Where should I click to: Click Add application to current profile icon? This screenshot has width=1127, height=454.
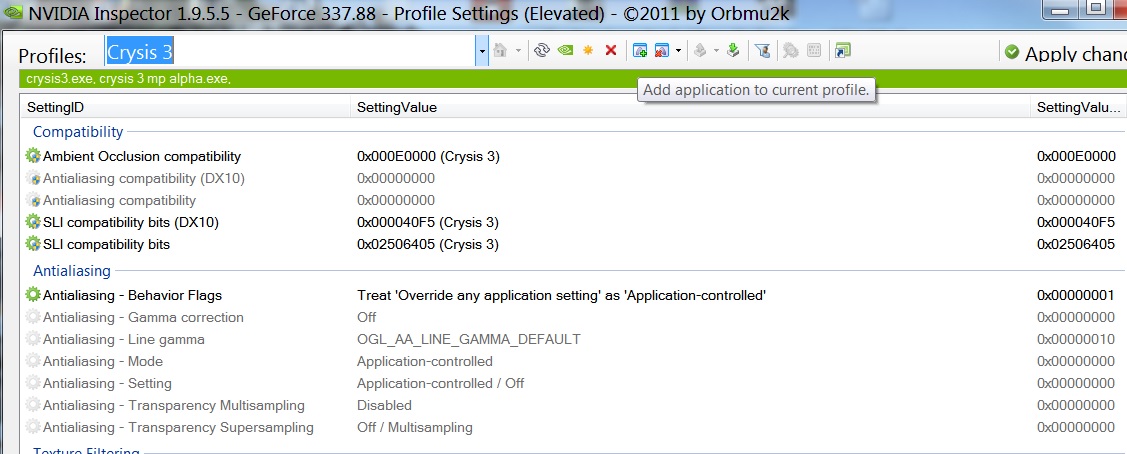(640, 51)
